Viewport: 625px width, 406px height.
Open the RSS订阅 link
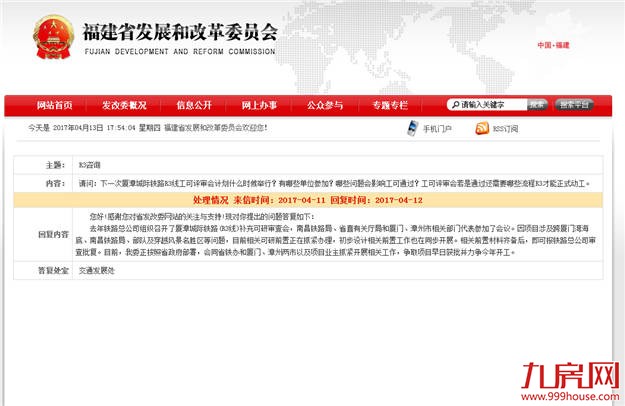click(x=505, y=129)
